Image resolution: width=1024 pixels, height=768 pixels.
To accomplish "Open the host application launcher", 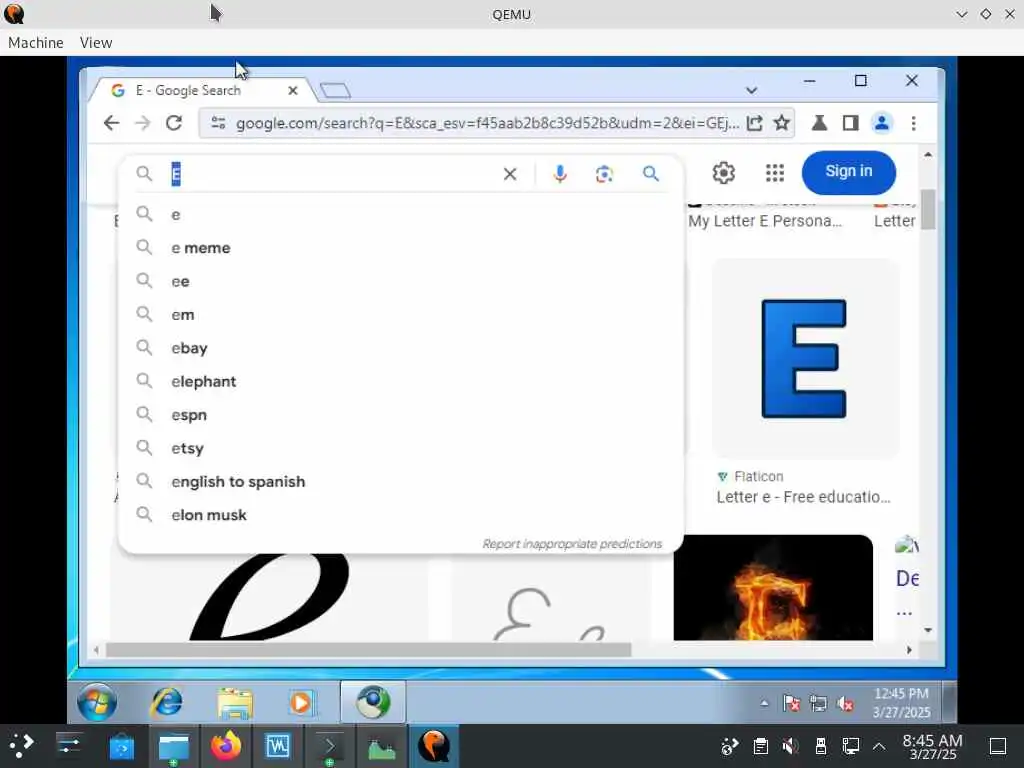I will tap(20, 746).
